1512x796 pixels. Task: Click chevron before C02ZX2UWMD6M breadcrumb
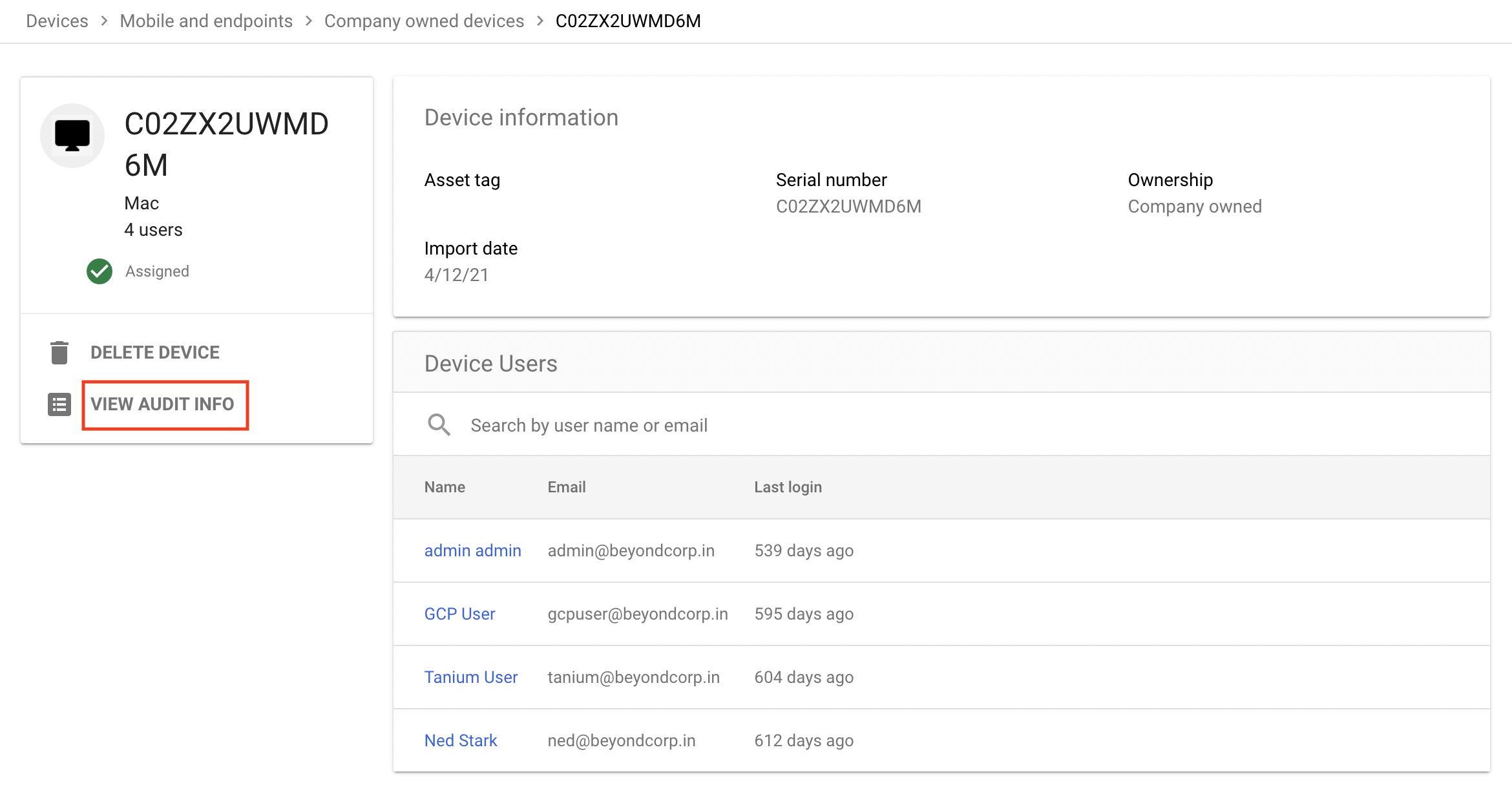pyautogui.click(x=540, y=21)
